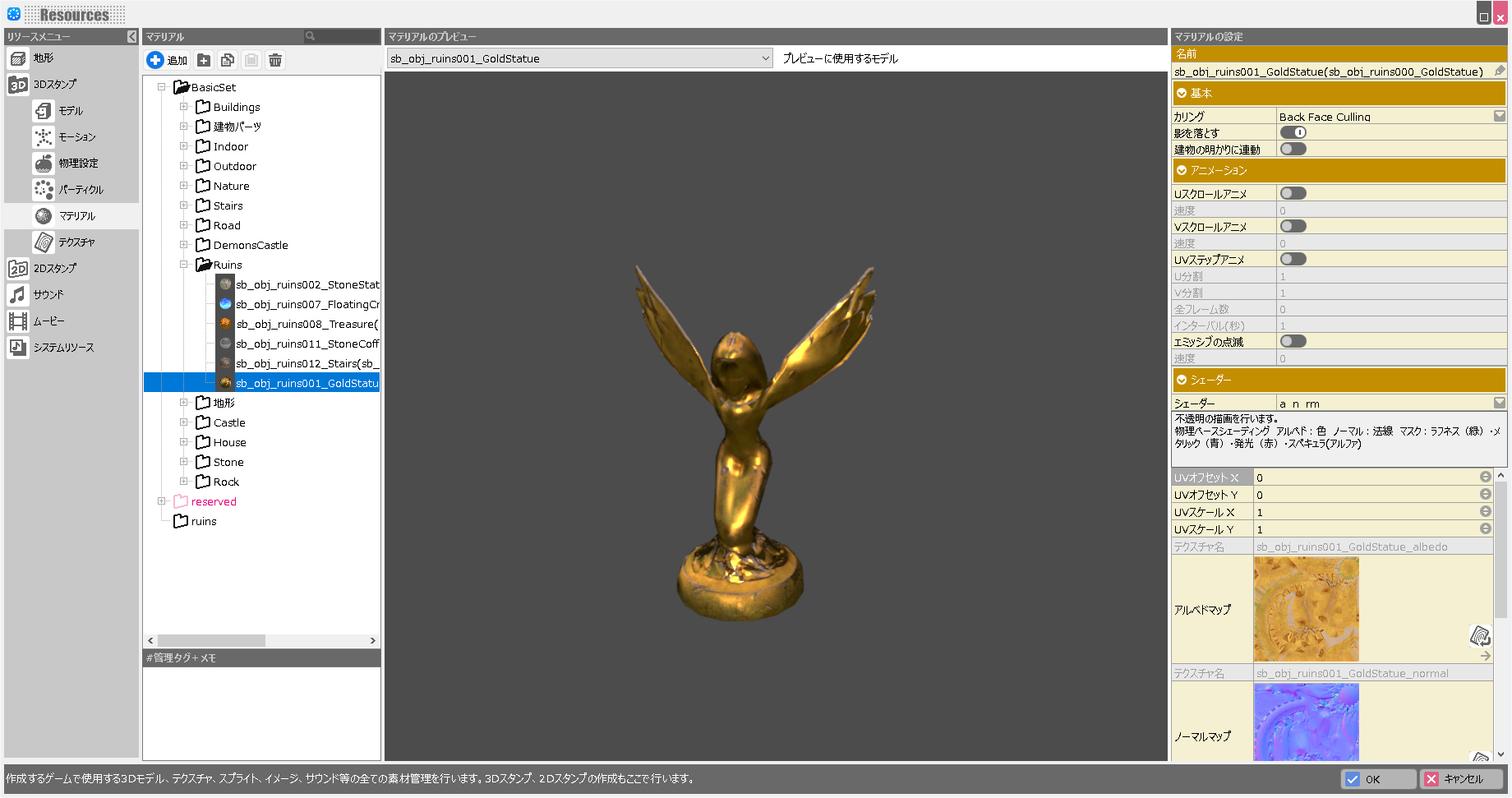The height and width of the screenshot is (798, 1512).
Task: Click the trash delete icon in material toolbar
Action: click(275, 60)
